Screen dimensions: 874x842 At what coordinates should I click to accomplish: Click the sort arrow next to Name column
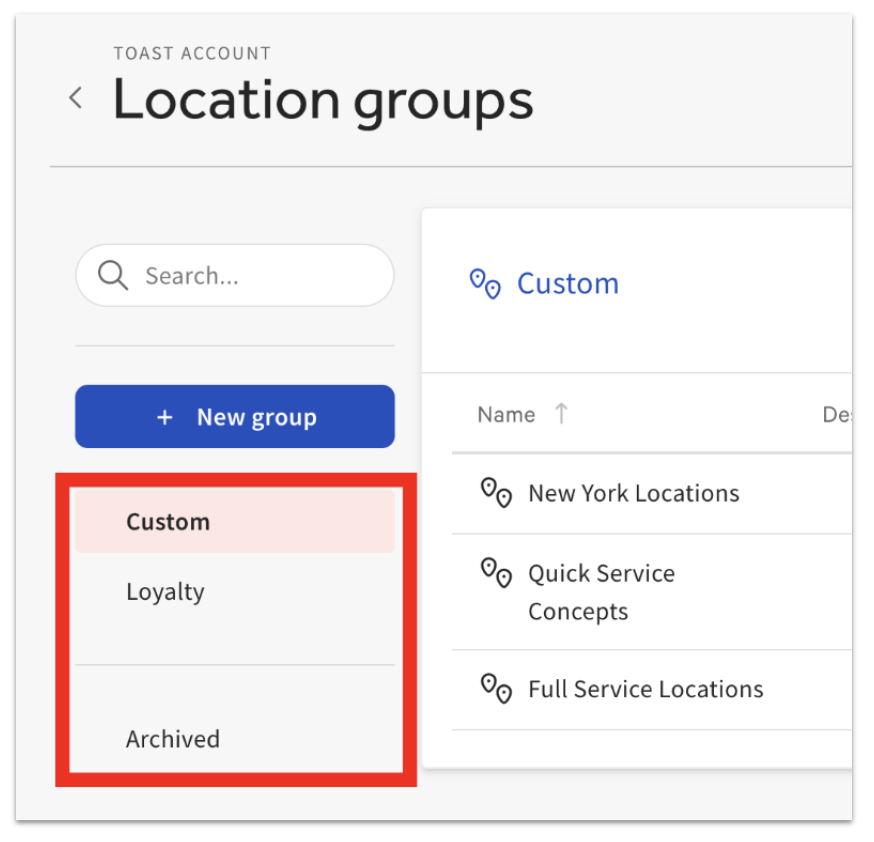point(561,413)
